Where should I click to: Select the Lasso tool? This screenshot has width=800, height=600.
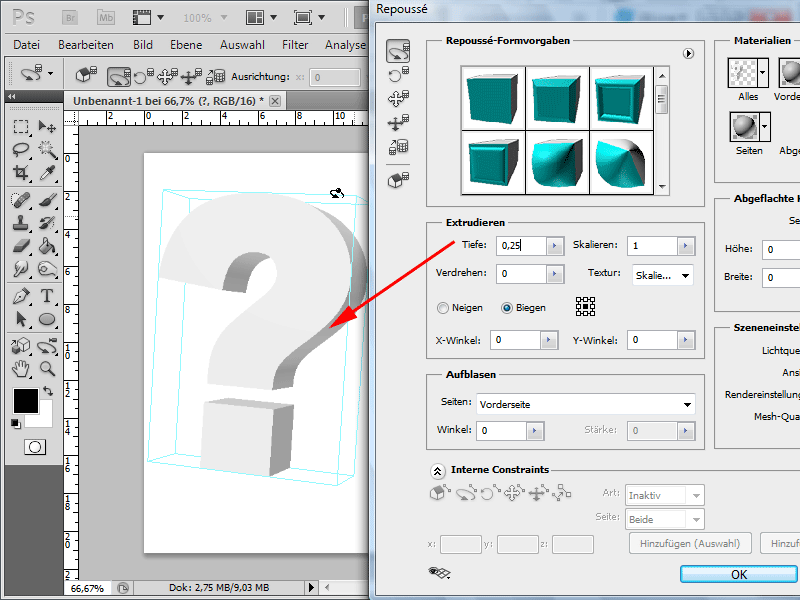(21, 149)
